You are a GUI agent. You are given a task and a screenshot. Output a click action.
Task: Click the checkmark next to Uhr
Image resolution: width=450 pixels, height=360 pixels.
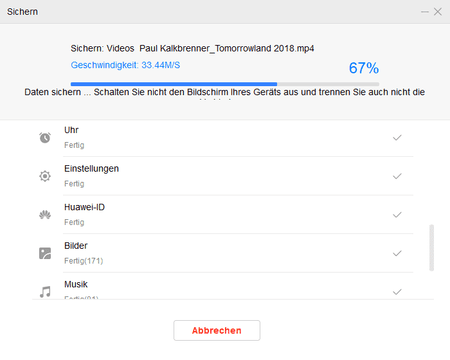point(397,137)
